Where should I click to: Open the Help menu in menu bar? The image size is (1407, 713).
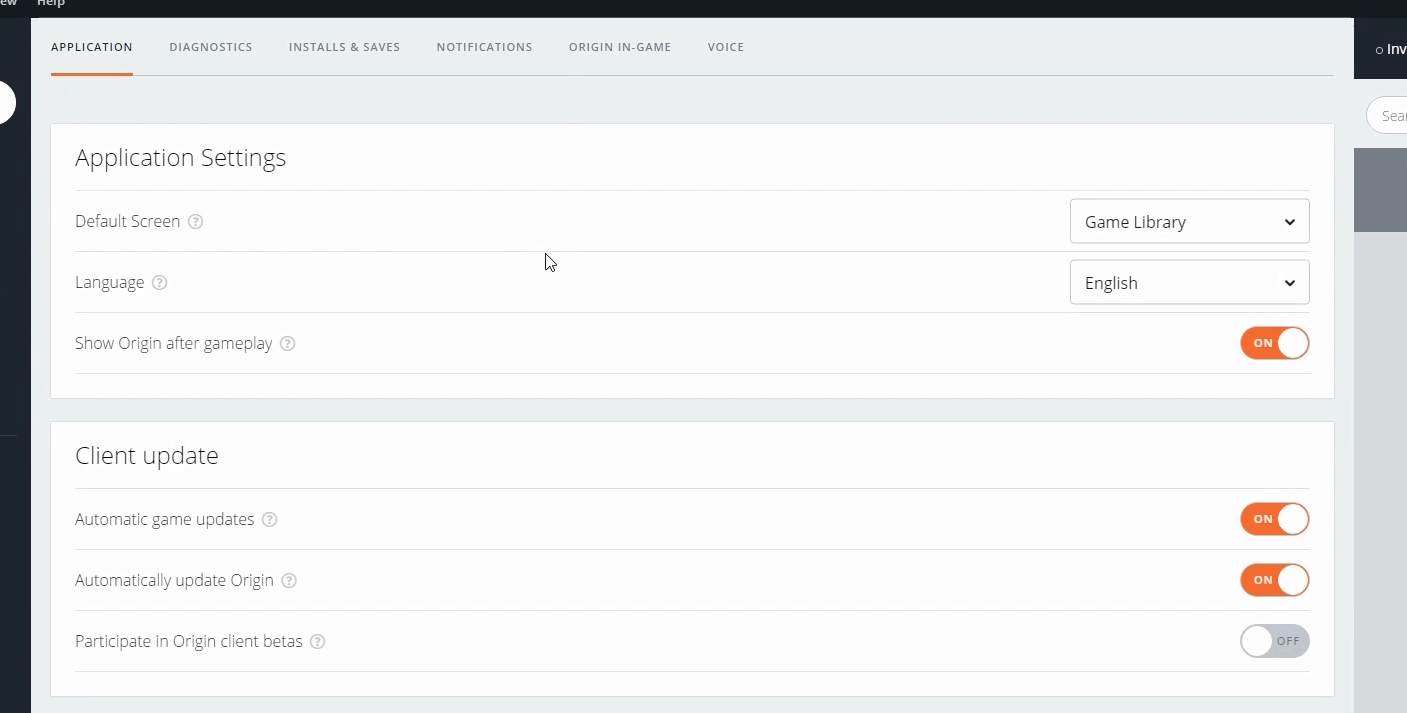coord(51,4)
